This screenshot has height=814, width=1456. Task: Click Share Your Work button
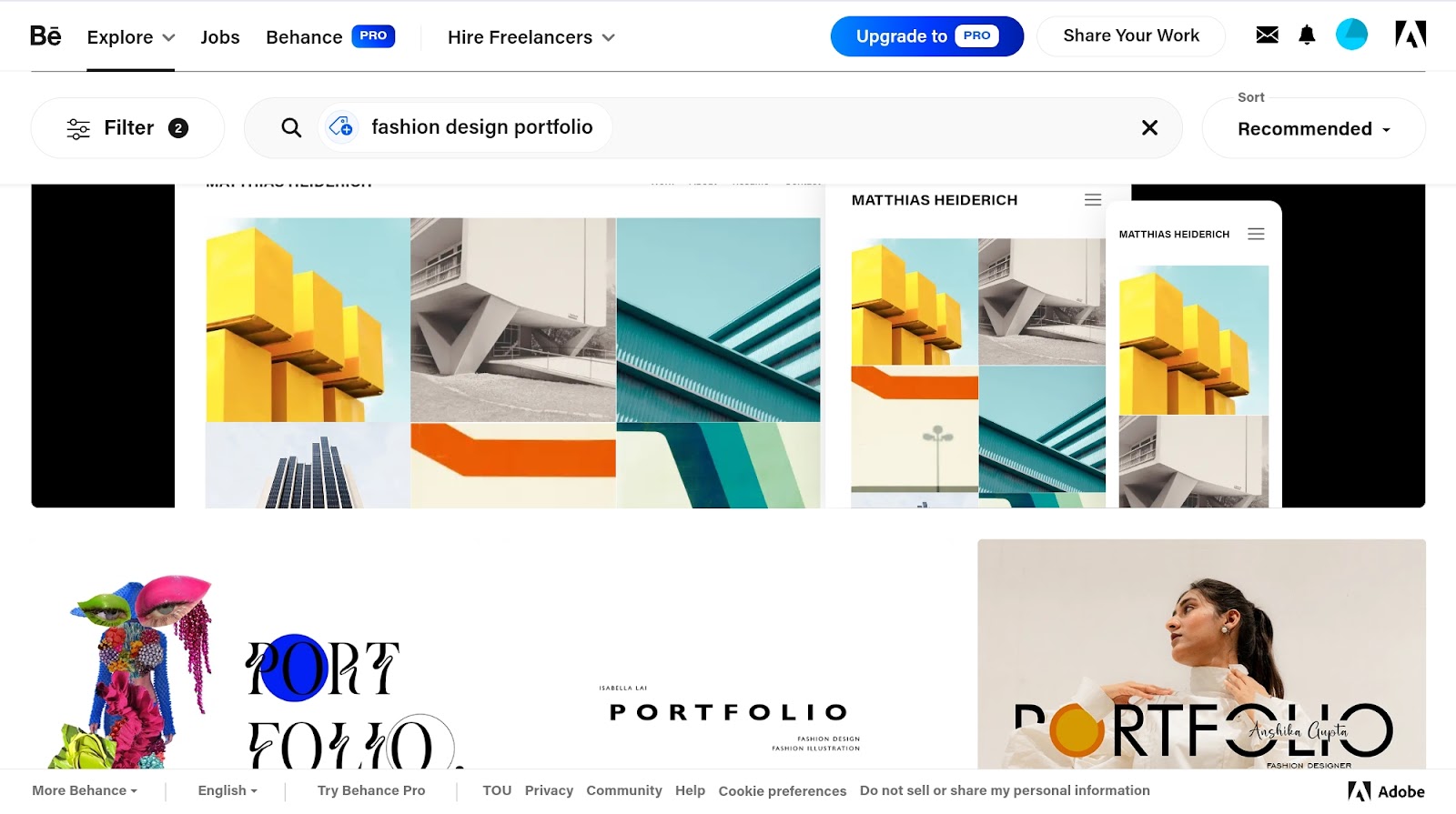(1131, 36)
